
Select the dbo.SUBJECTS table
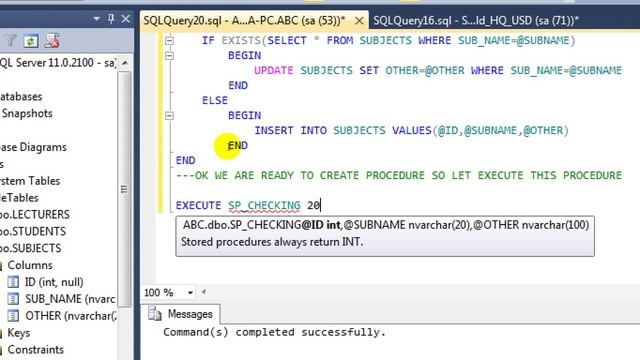pos(31,248)
